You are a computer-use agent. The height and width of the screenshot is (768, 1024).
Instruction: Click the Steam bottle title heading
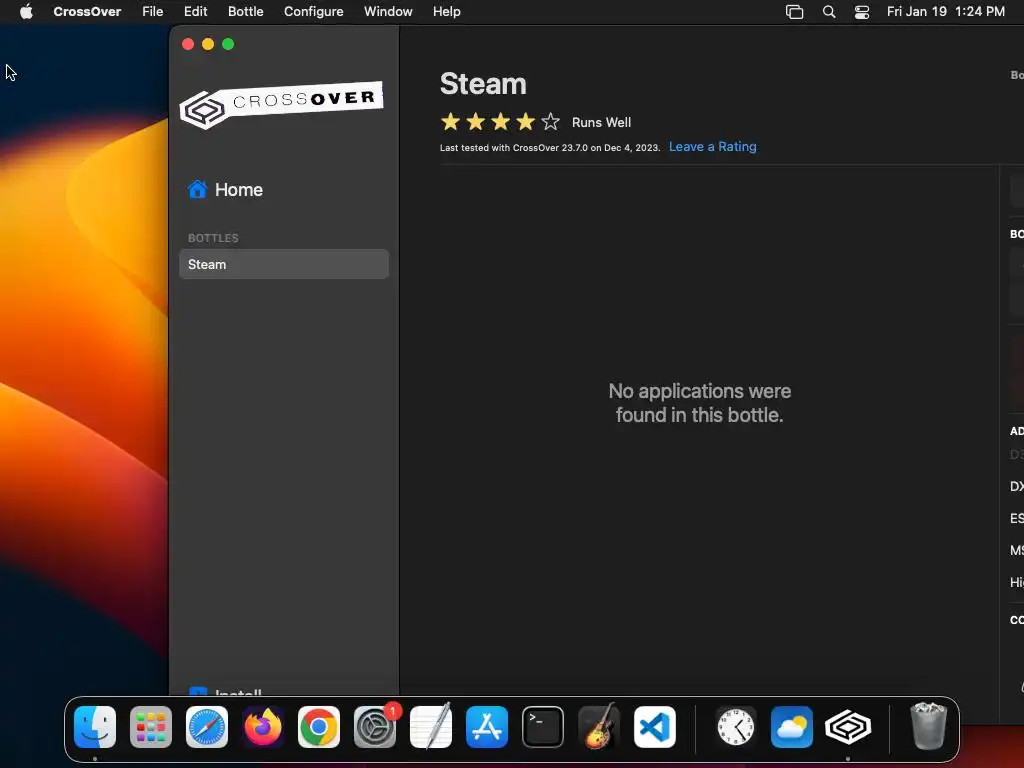point(483,84)
